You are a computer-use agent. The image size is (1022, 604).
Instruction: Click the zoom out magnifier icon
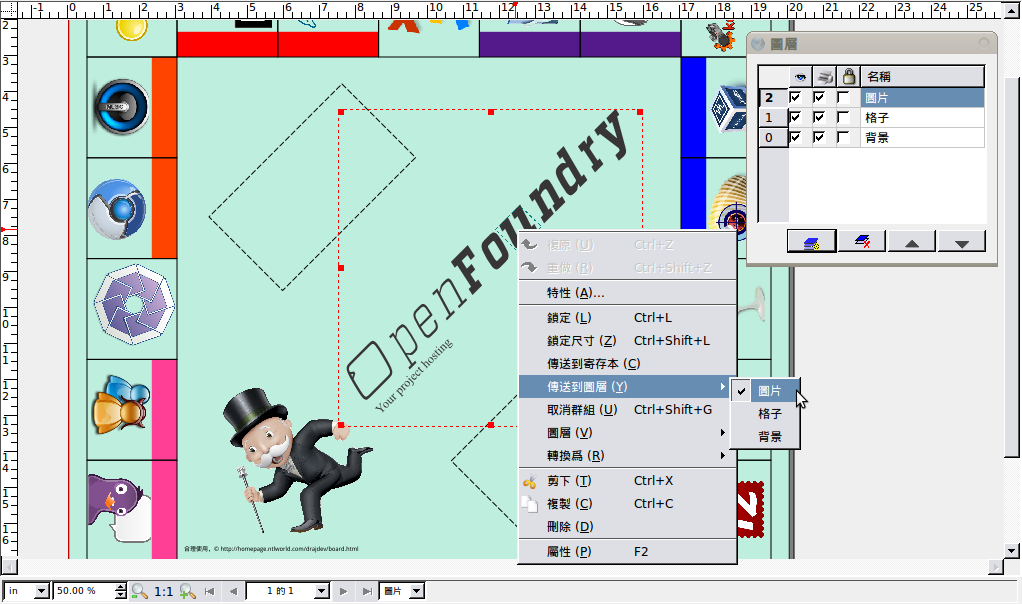tap(139, 591)
